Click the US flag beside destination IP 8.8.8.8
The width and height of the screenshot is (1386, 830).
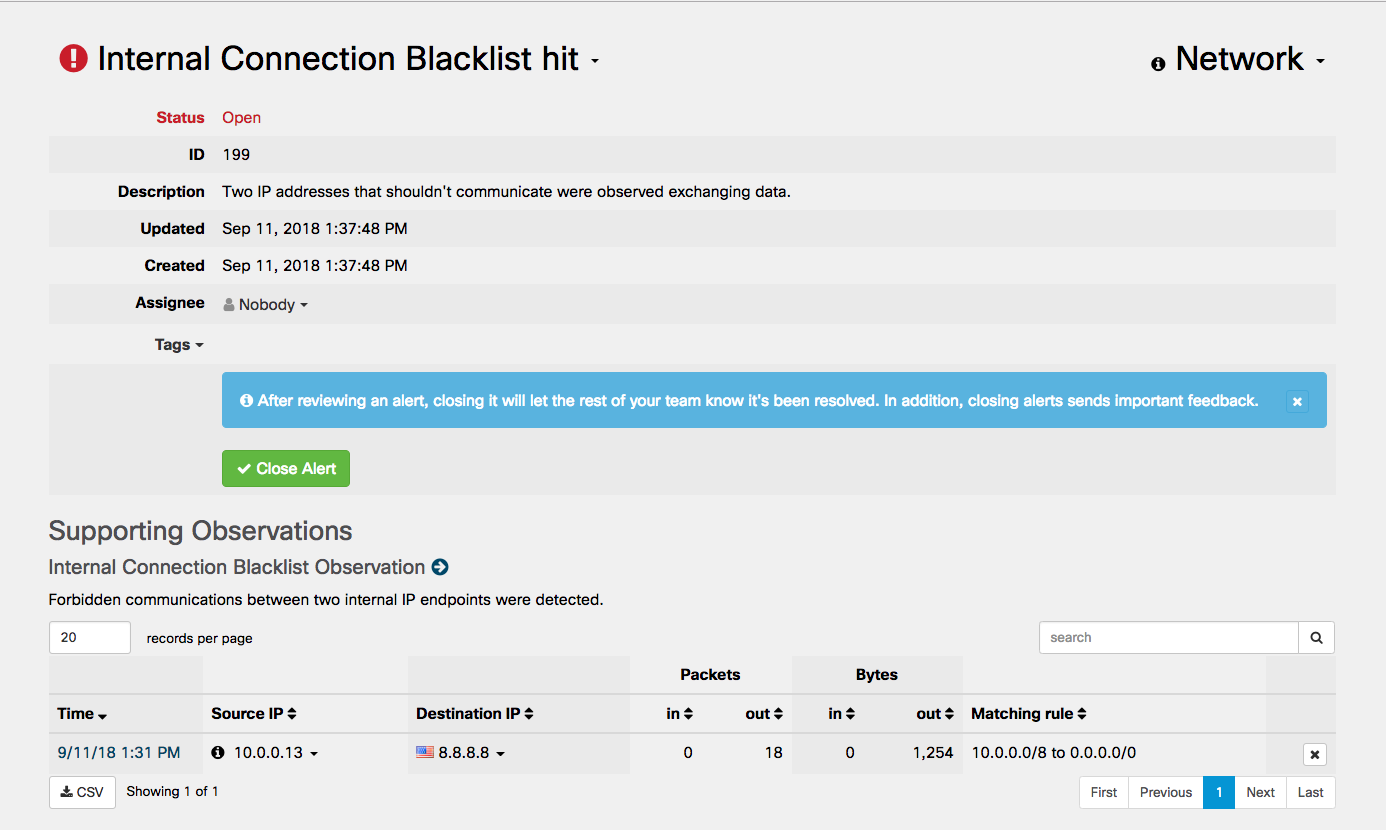(424, 752)
